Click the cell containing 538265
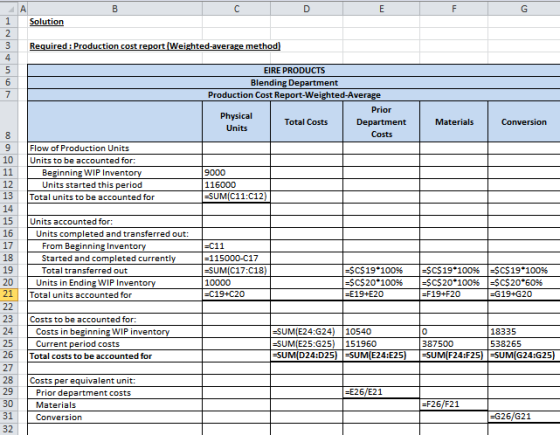Screen dimensions: 560x435 [524, 344]
